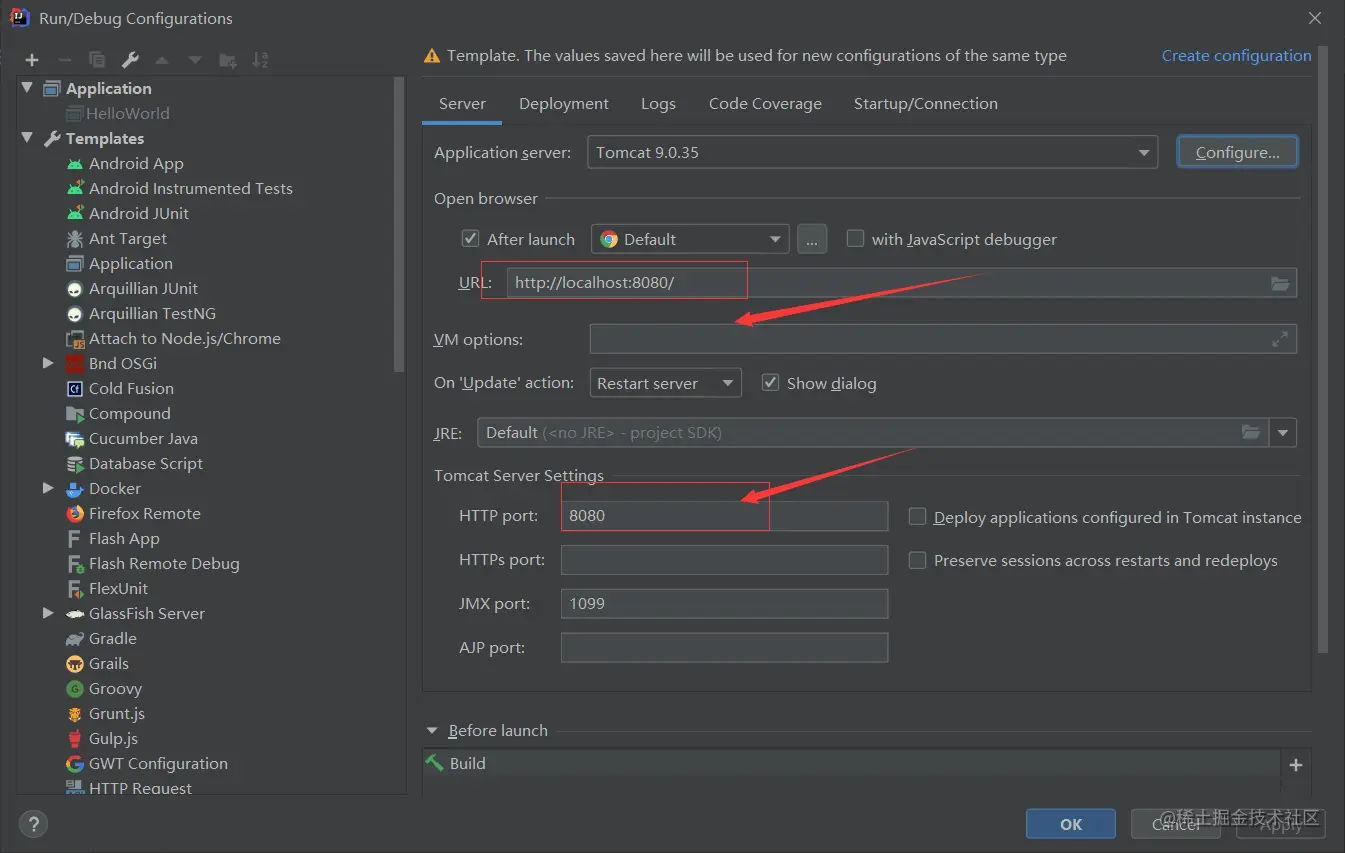Select the Groovy template icon
Screen dimensions: 1345x853
[x=75, y=688]
